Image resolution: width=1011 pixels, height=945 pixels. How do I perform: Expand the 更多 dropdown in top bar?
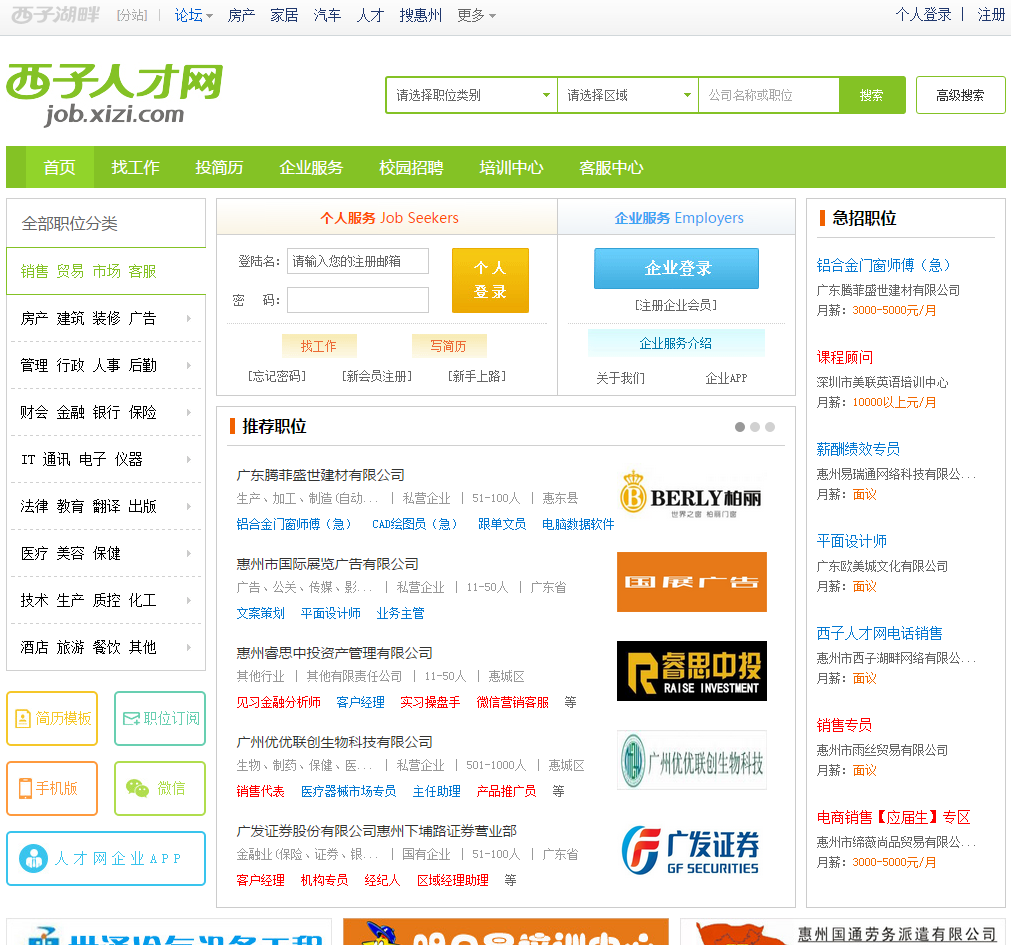(x=476, y=15)
